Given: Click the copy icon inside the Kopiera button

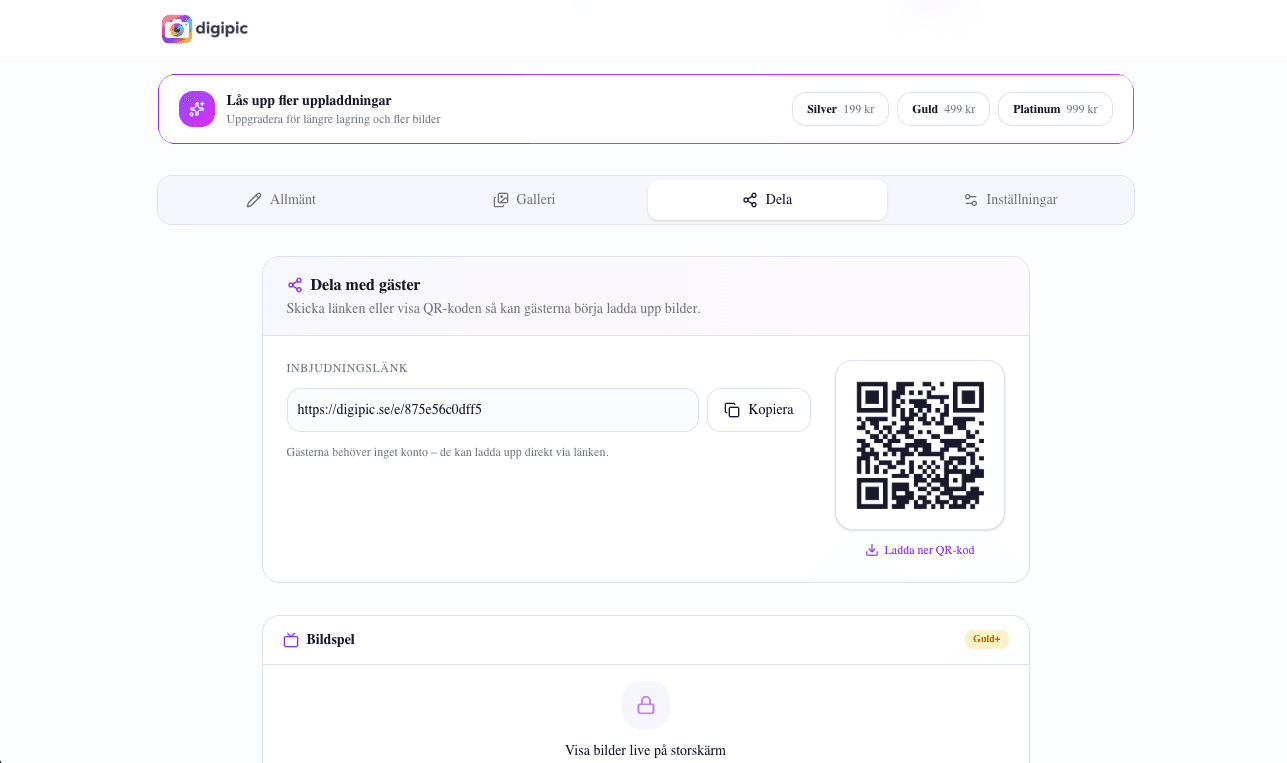Looking at the screenshot, I should coord(731,409).
